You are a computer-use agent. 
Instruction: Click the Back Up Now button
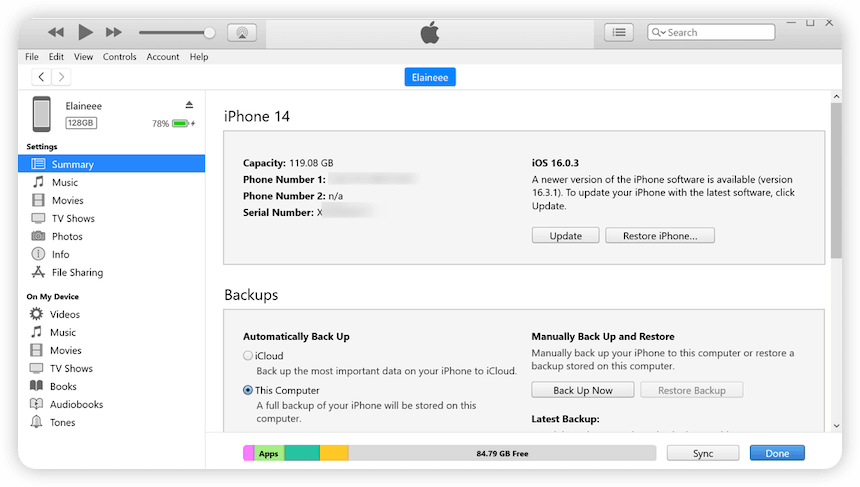coord(583,390)
